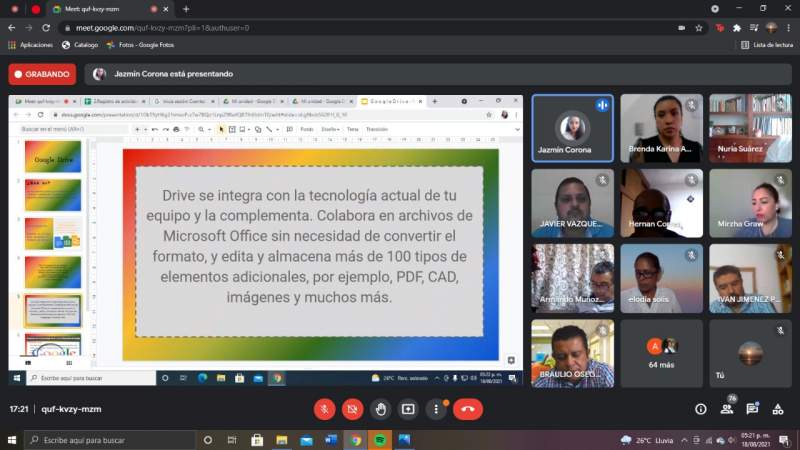Viewport: 800px width, 450px height.
Task: Open Spotify from the taskbar
Action: 380,440
